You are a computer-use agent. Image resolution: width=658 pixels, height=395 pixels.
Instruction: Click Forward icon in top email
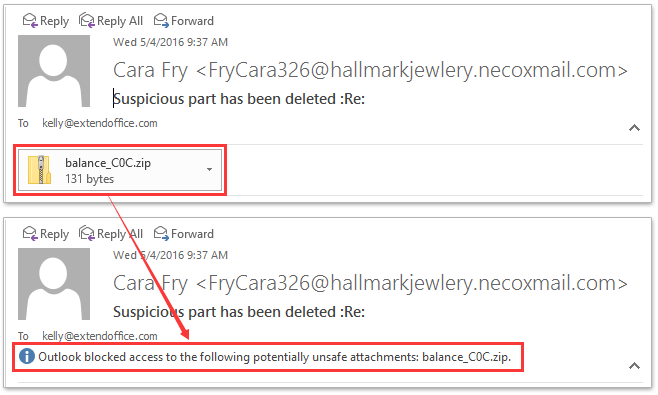tap(161, 20)
